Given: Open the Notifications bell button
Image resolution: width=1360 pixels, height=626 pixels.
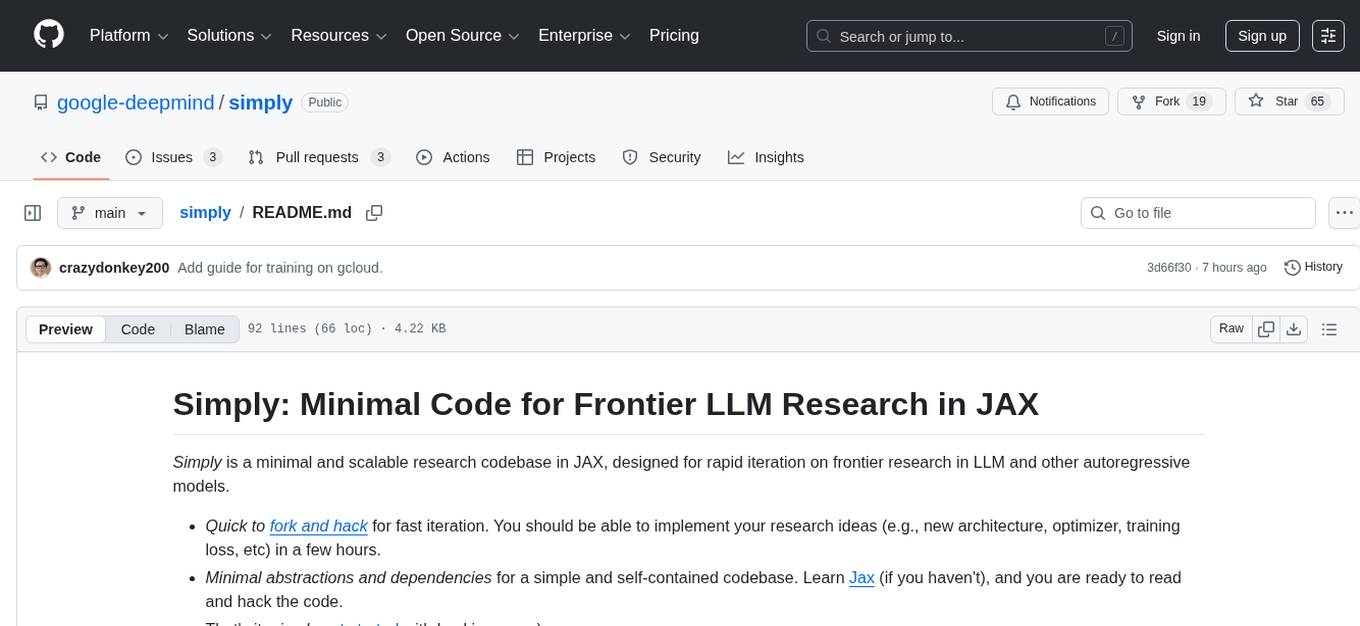Looking at the screenshot, I should [x=1050, y=101].
